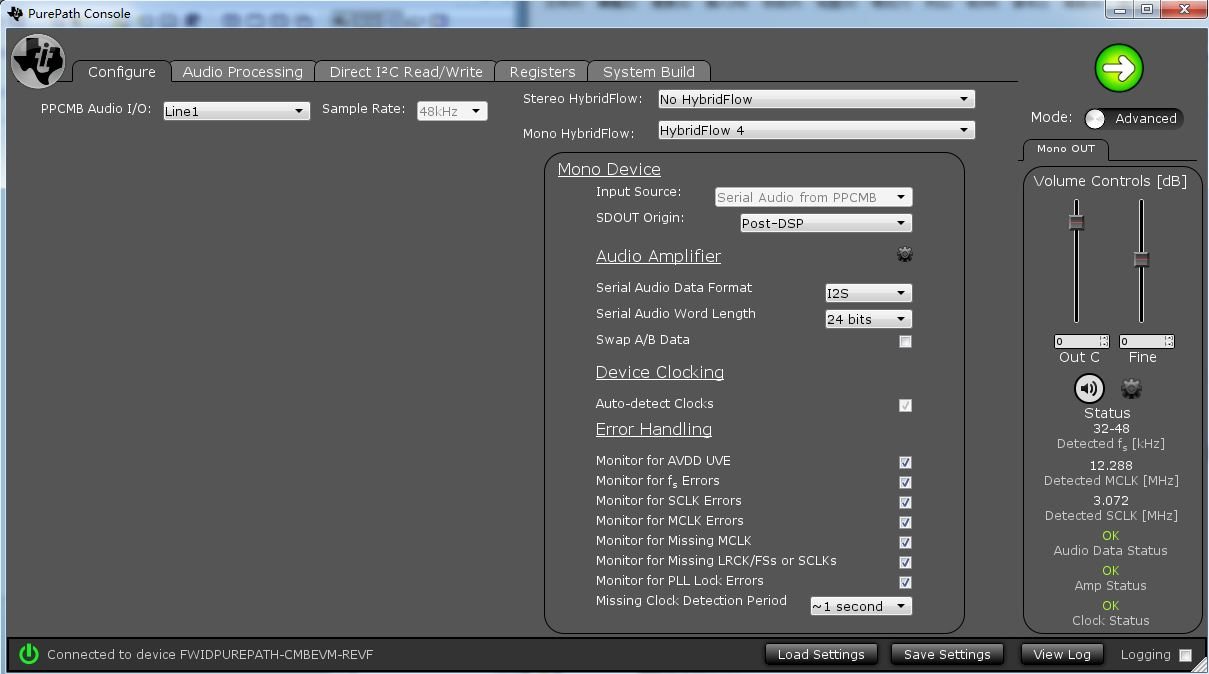Minimize the PurePath Console window
This screenshot has height=674, width=1209.
pos(1119,10)
